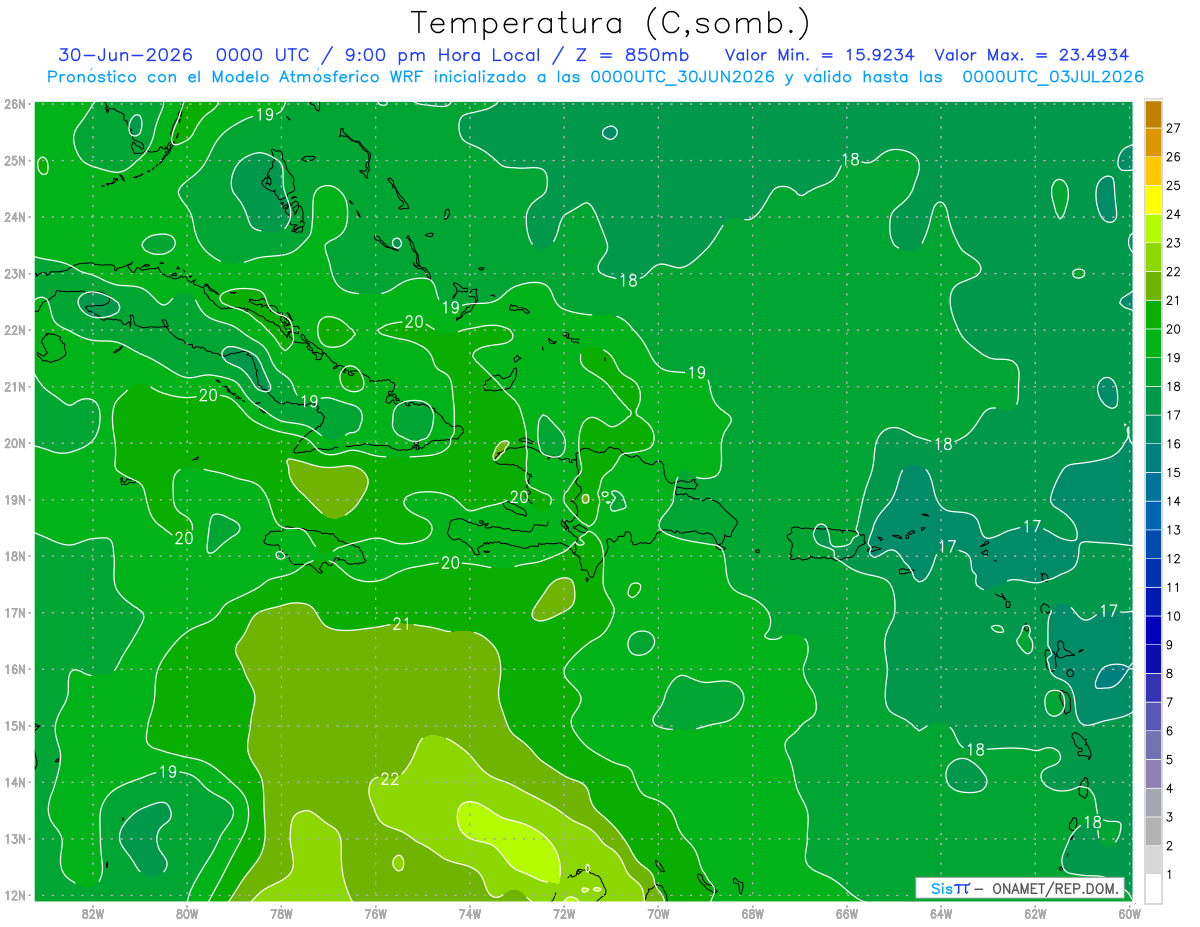
Task: Pick the 66W longitude label
Action: pyautogui.click(x=847, y=912)
